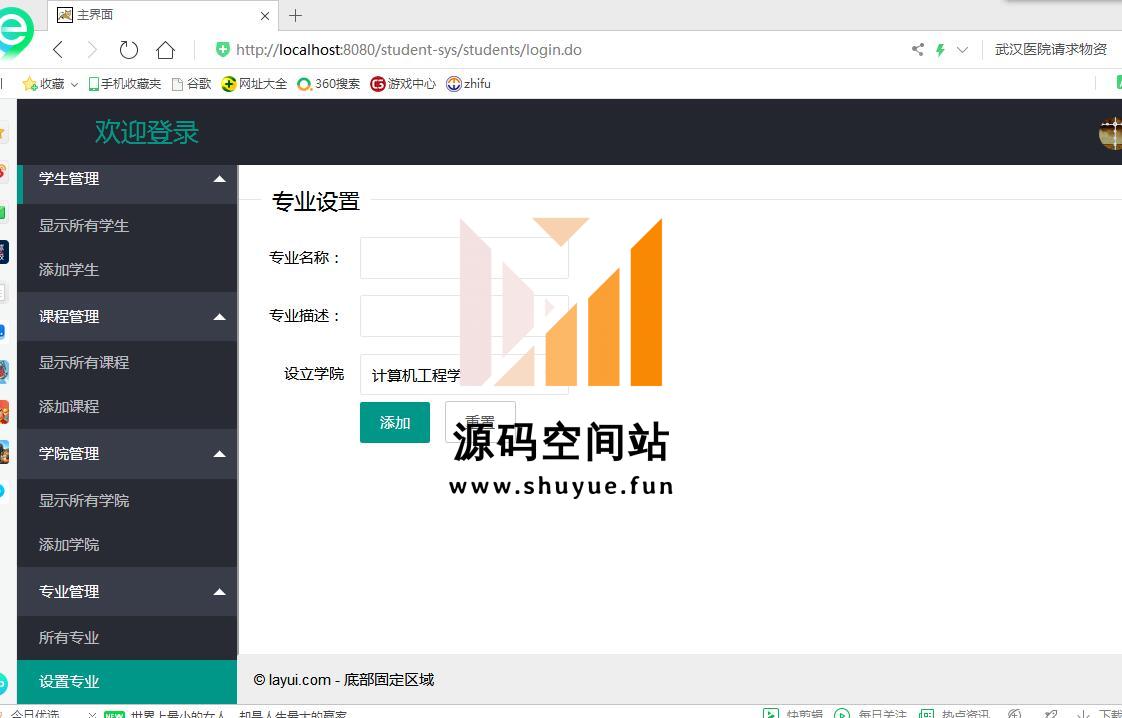Click the browser forward arrow
Screen dimensions: 1122x718
coord(92,49)
